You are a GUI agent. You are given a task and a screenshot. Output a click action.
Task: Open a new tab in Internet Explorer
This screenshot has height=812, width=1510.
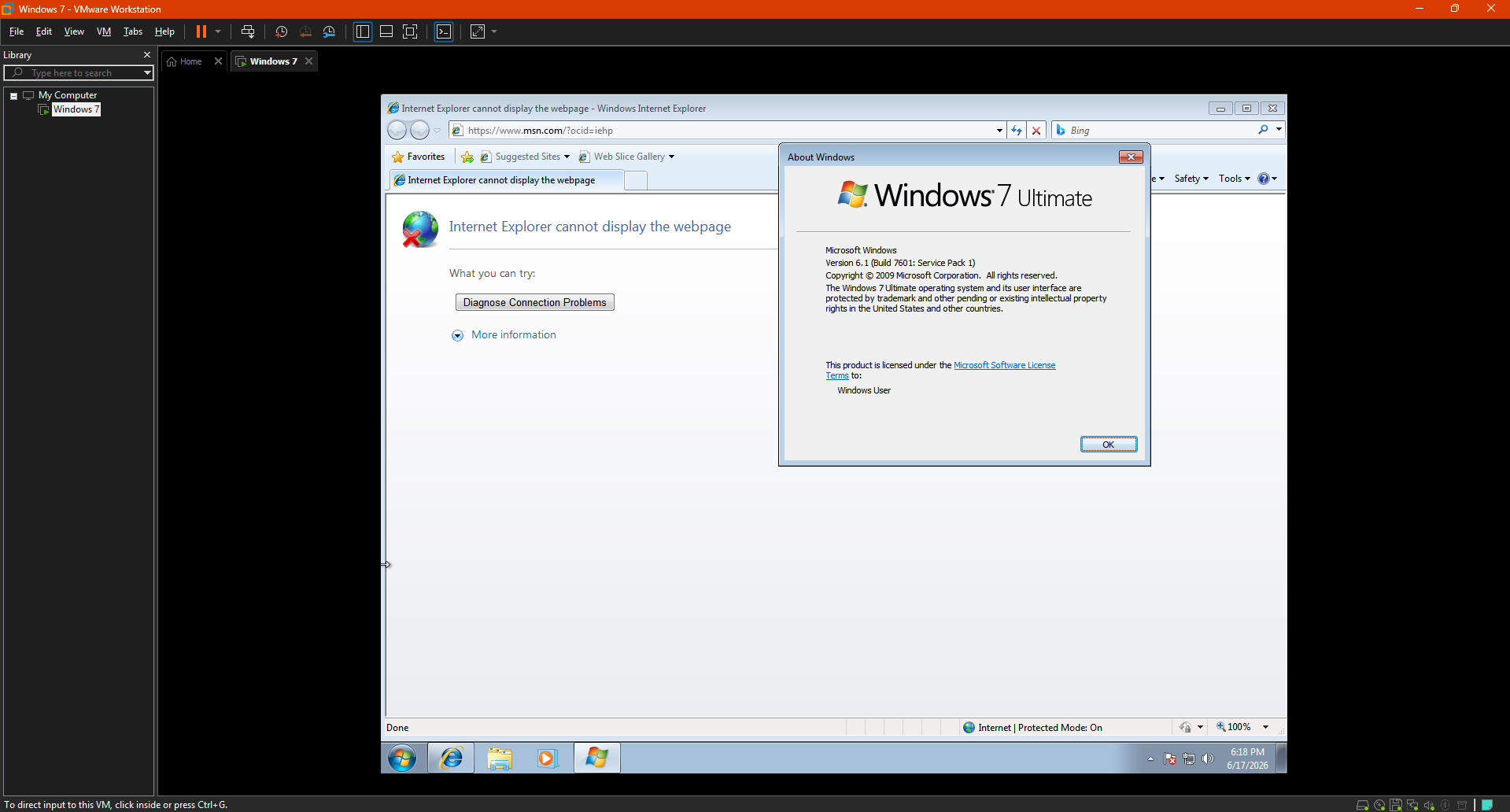coord(636,181)
